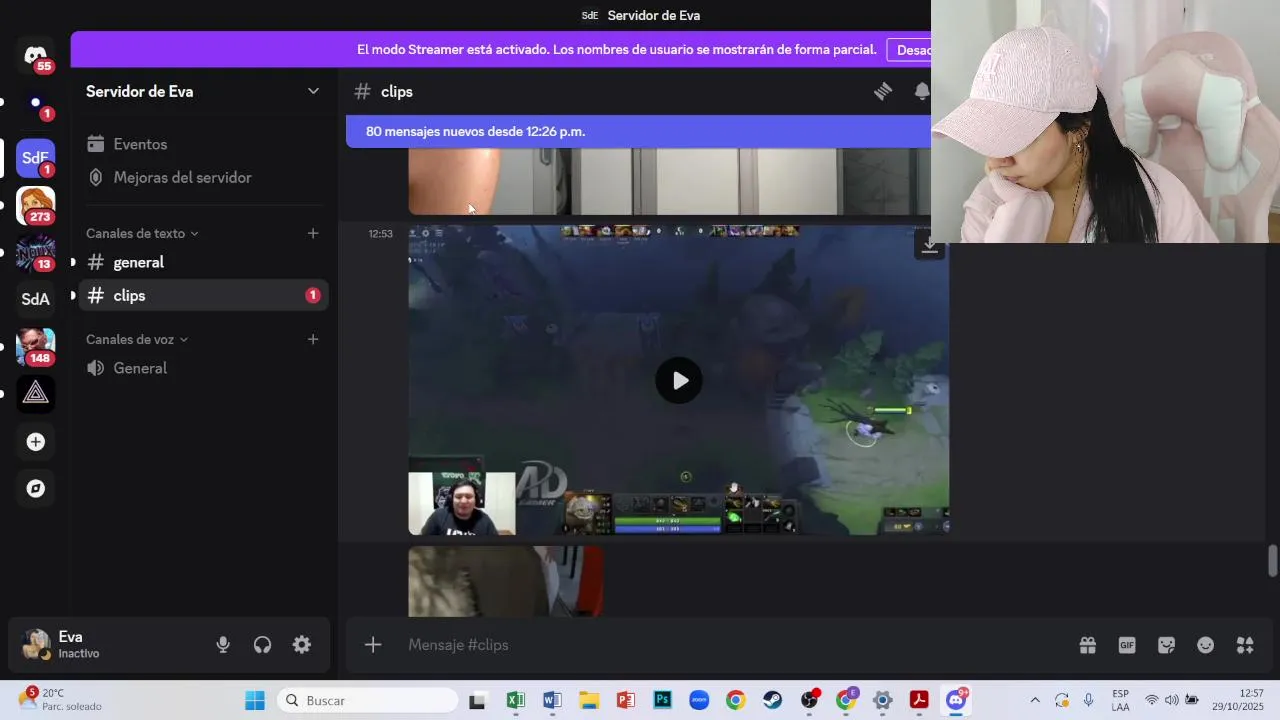Open notification settings bell icon
Screen dimensions: 1280x720
(921, 91)
